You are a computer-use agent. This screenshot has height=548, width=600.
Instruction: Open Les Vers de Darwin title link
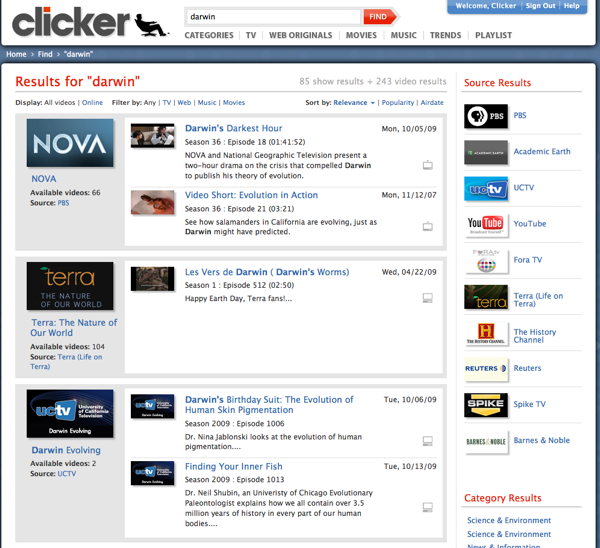[x=267, y=272]
